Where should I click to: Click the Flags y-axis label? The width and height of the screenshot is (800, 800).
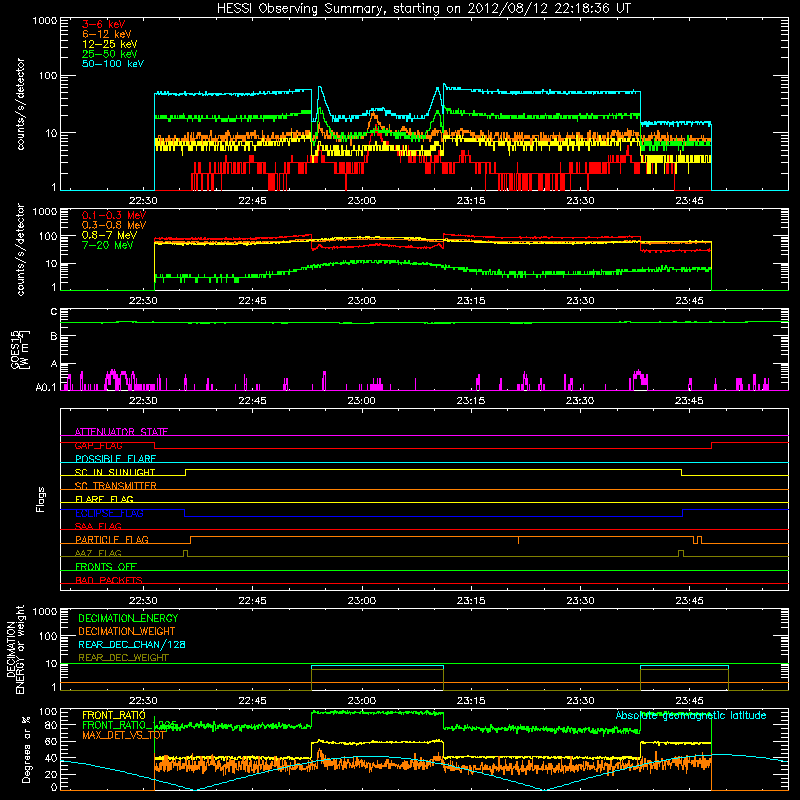41,499
